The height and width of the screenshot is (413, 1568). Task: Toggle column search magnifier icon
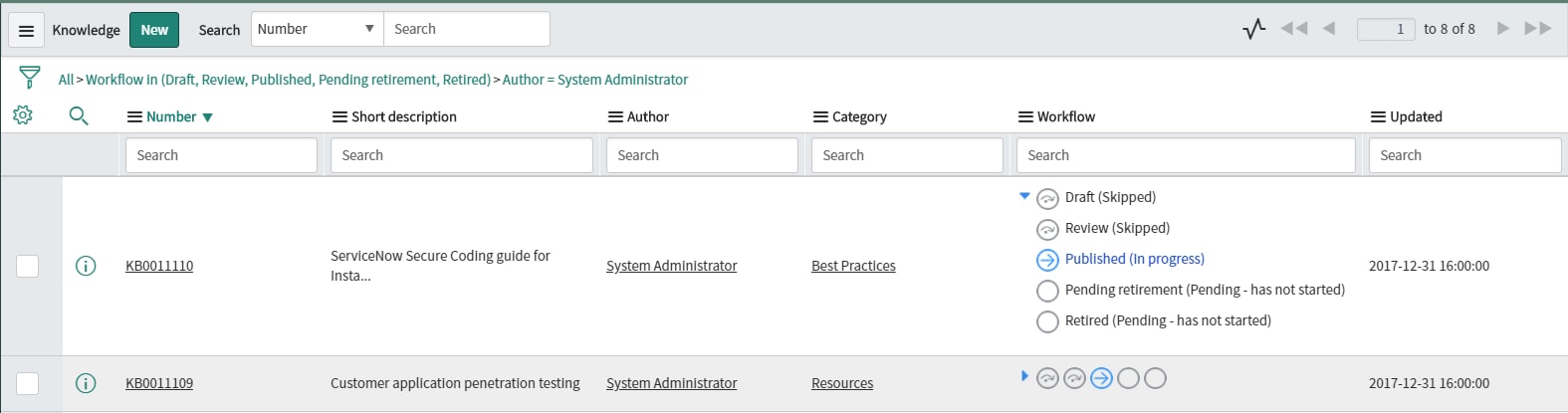tap(79, 116)
